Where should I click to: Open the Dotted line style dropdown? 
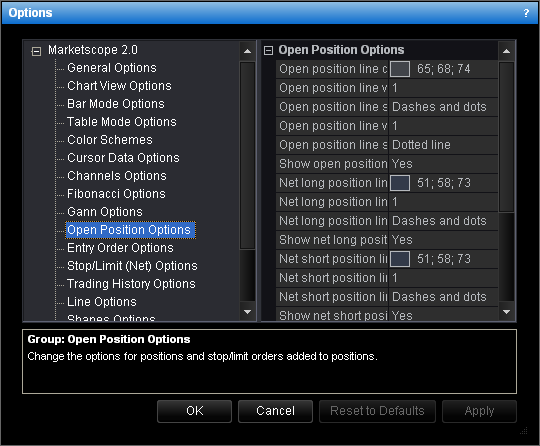(443, 145)
